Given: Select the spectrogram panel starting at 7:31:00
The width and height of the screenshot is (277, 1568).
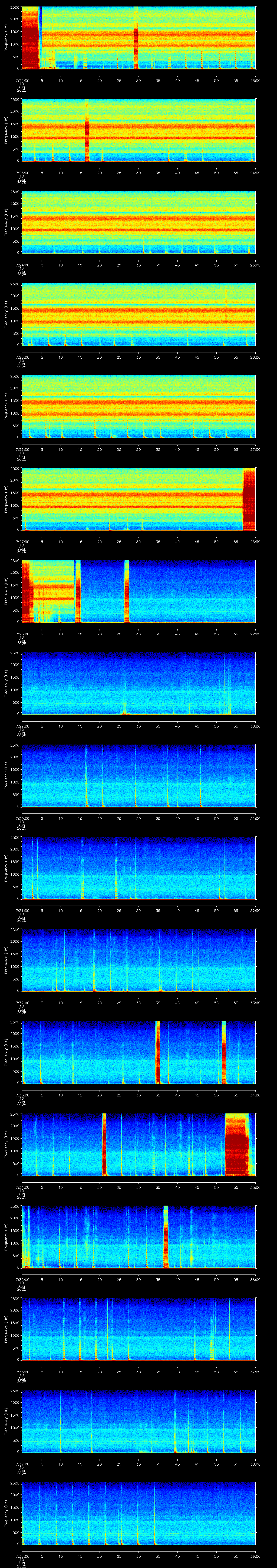Looking at the screenshot, I should (138, 868).
